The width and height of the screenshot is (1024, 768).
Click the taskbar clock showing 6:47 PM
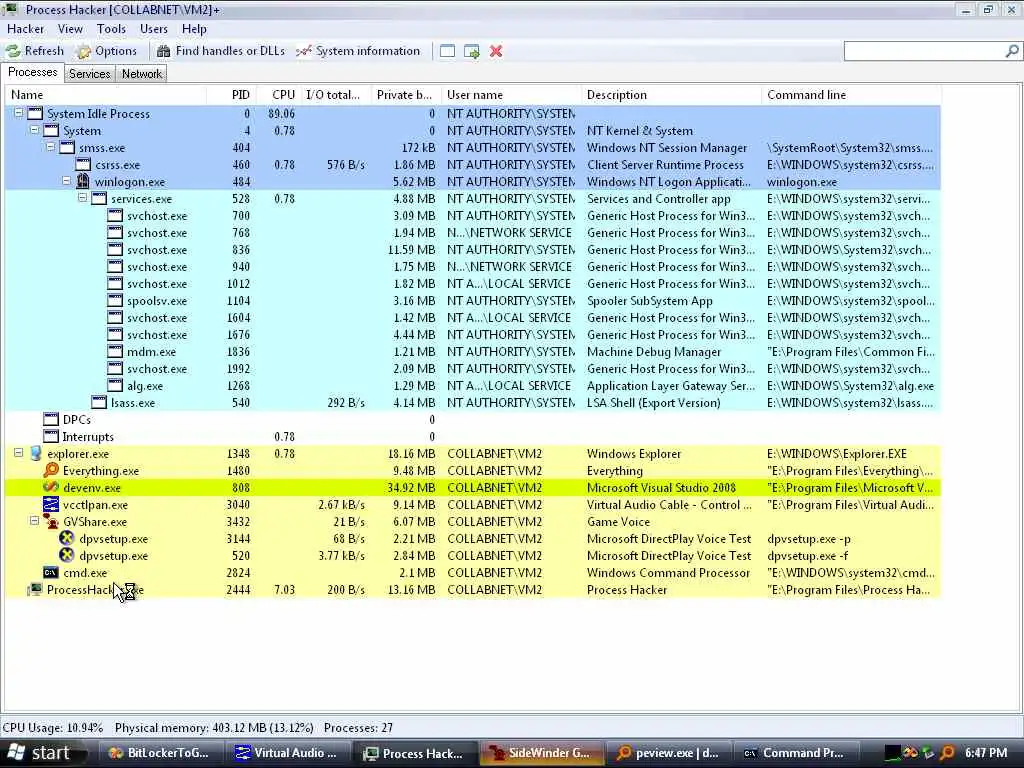[x=986, y=753]
